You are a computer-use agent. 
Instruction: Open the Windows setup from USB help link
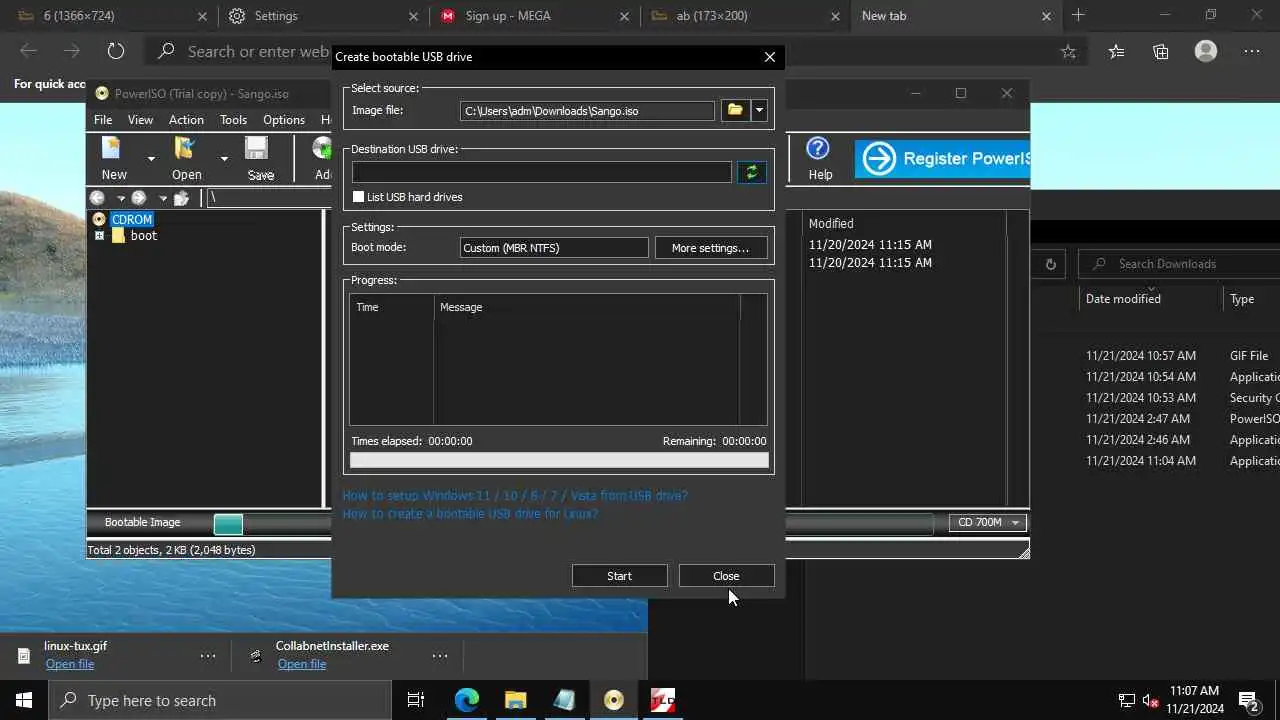(x=515, y=495)
